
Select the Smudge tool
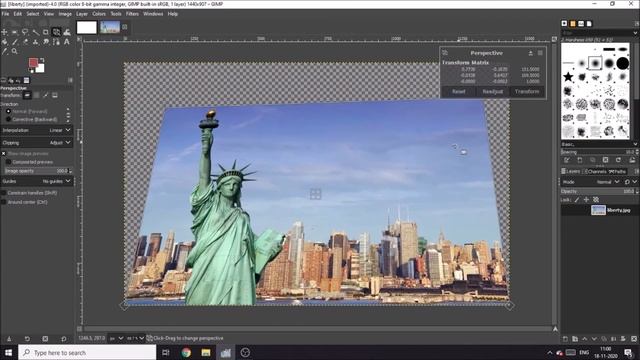pos(46,42)
